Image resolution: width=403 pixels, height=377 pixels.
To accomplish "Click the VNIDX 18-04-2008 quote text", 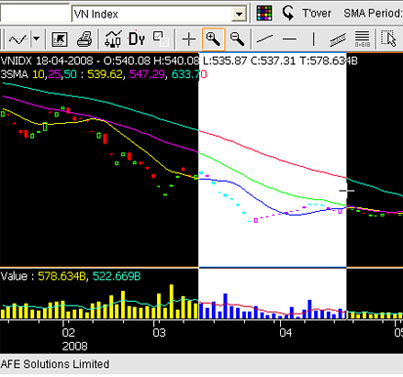I will coord(47,61).
